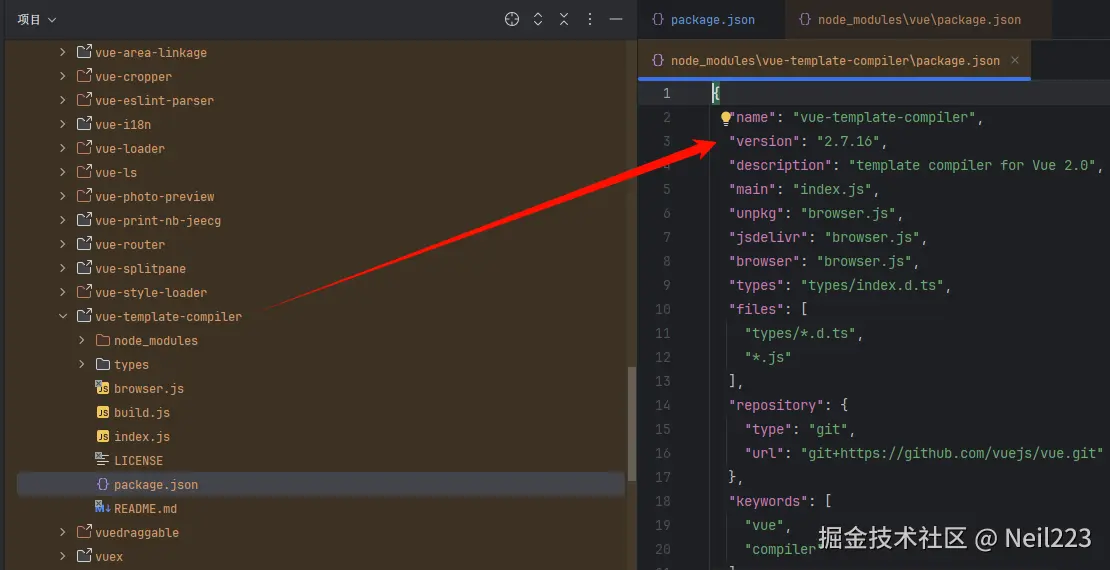Image resolution: width=1110 pixels, height=570 pixels.
Task: Expand the vue-style-loader folder
Action: point(62,292)
